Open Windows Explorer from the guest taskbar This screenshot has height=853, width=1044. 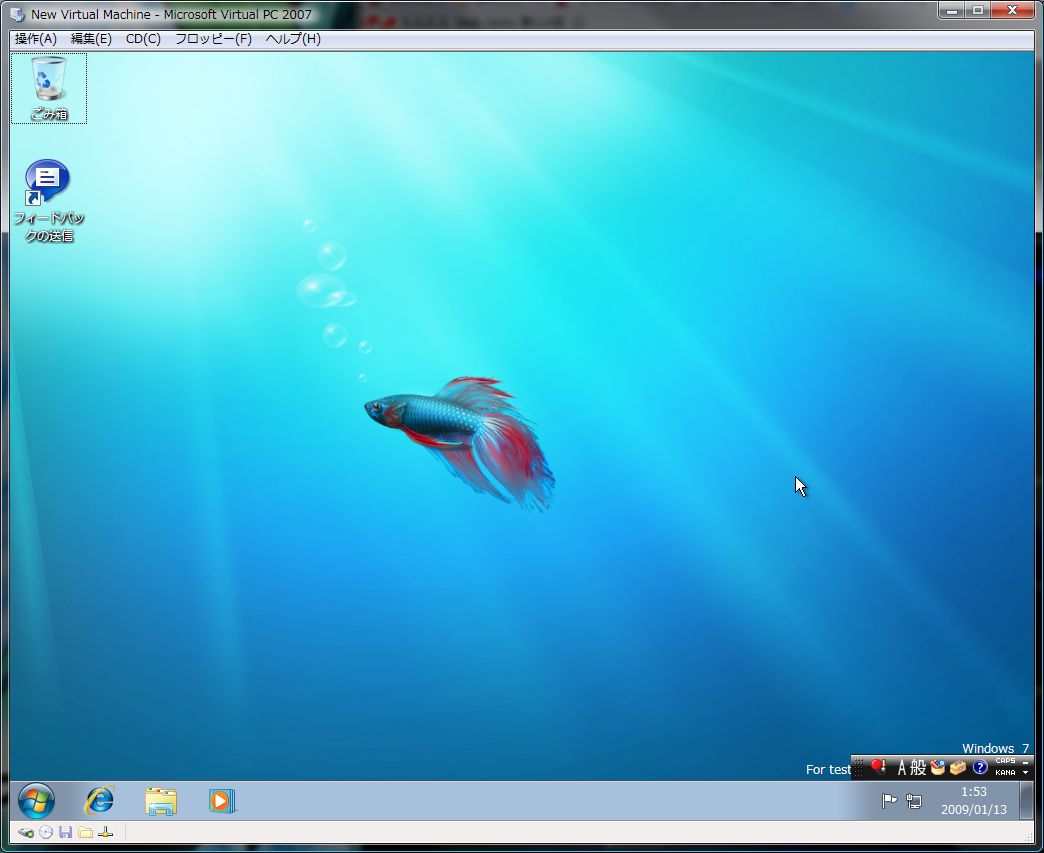pos(160,801)
